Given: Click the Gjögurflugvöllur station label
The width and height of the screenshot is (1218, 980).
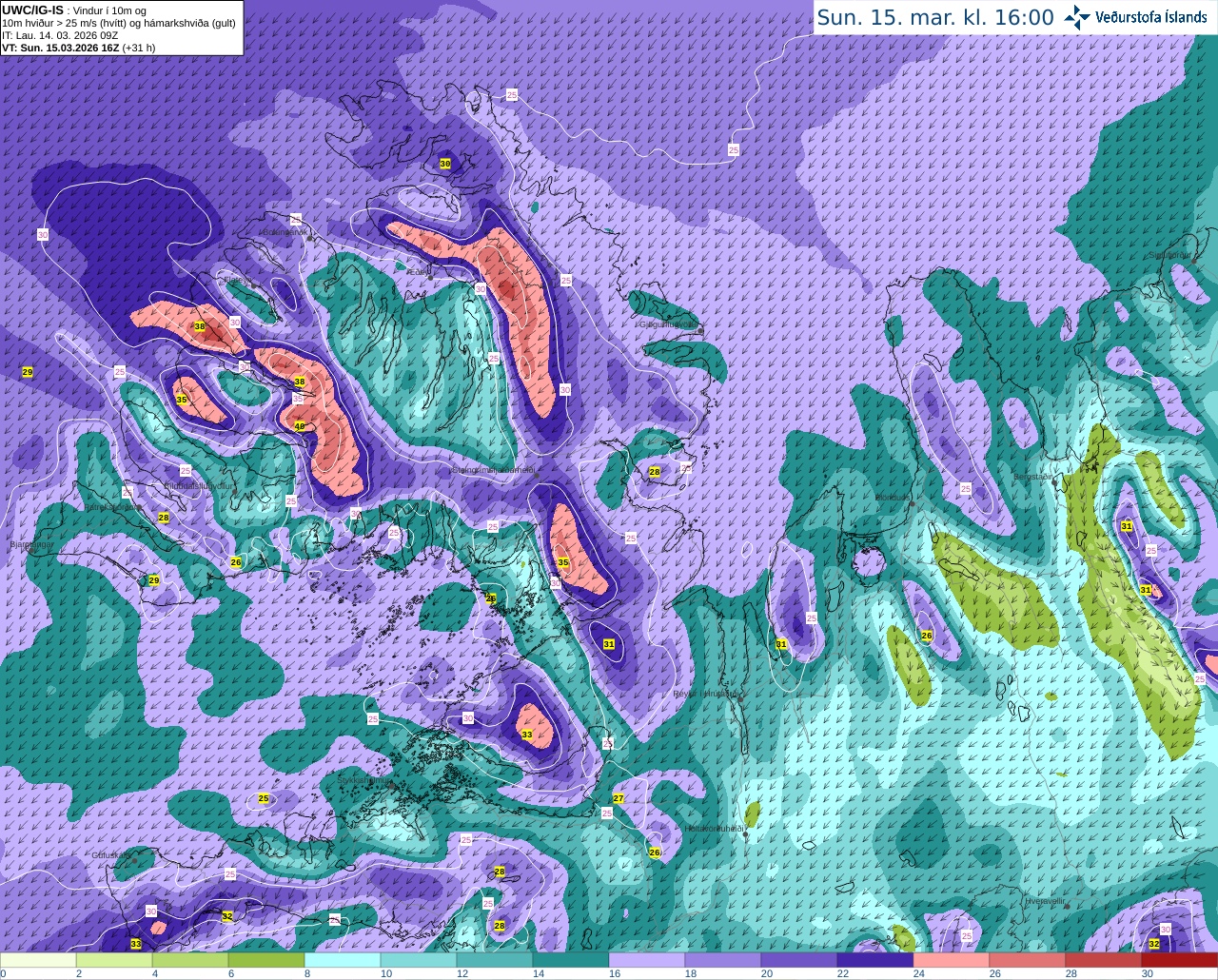Looking at the screenshot, I should point(669,323).
